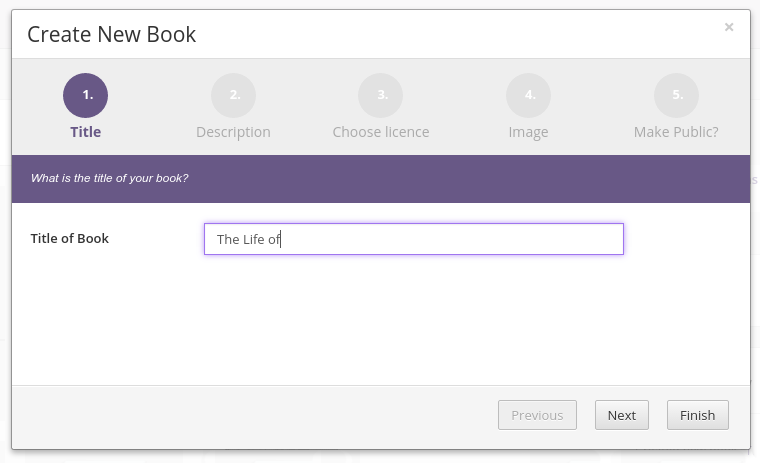Select the Title step label
Viewport: 760px width, 463px height.
coord(85,132)
